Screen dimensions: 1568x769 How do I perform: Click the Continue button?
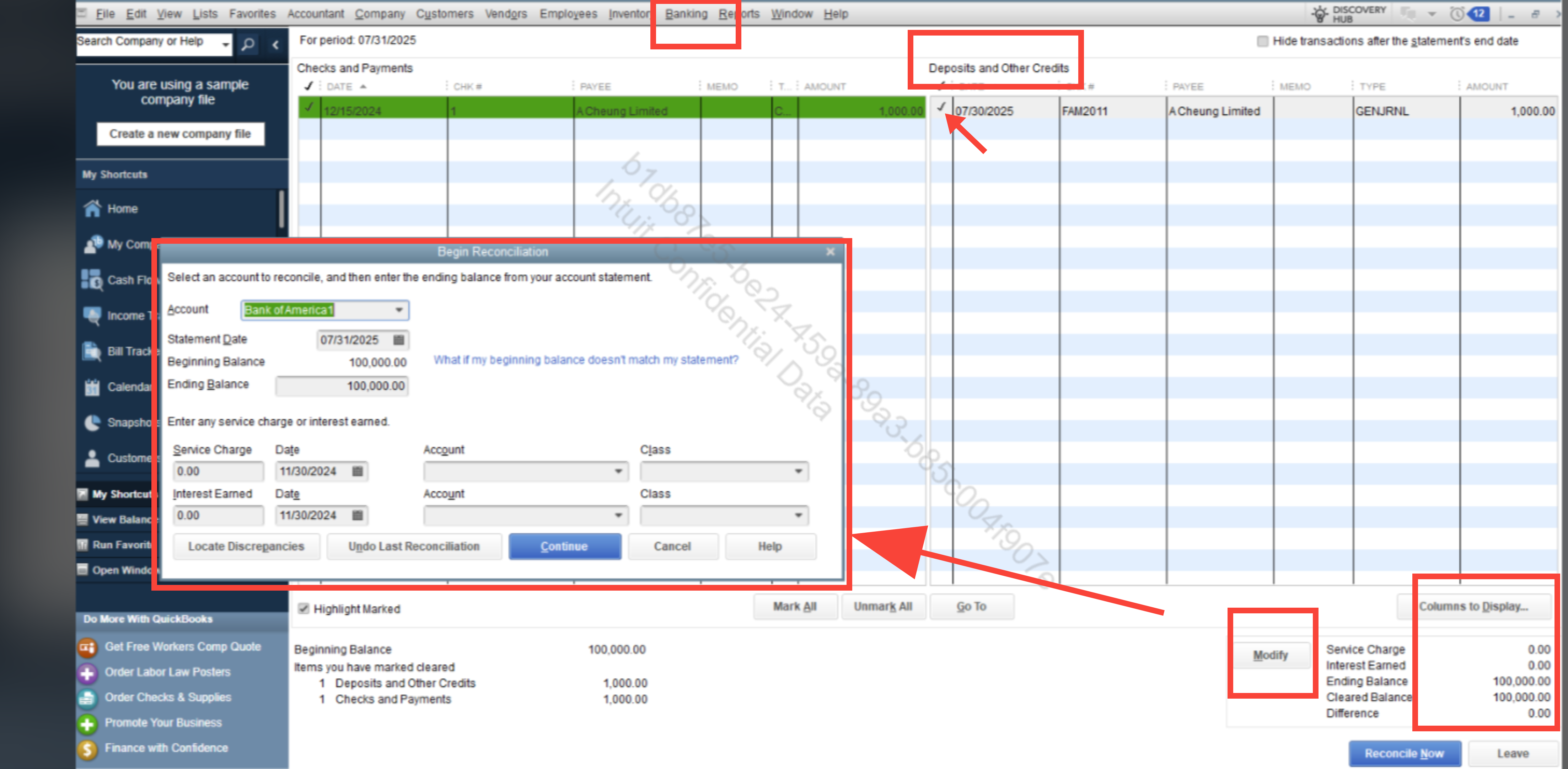[x=564, y=546]
